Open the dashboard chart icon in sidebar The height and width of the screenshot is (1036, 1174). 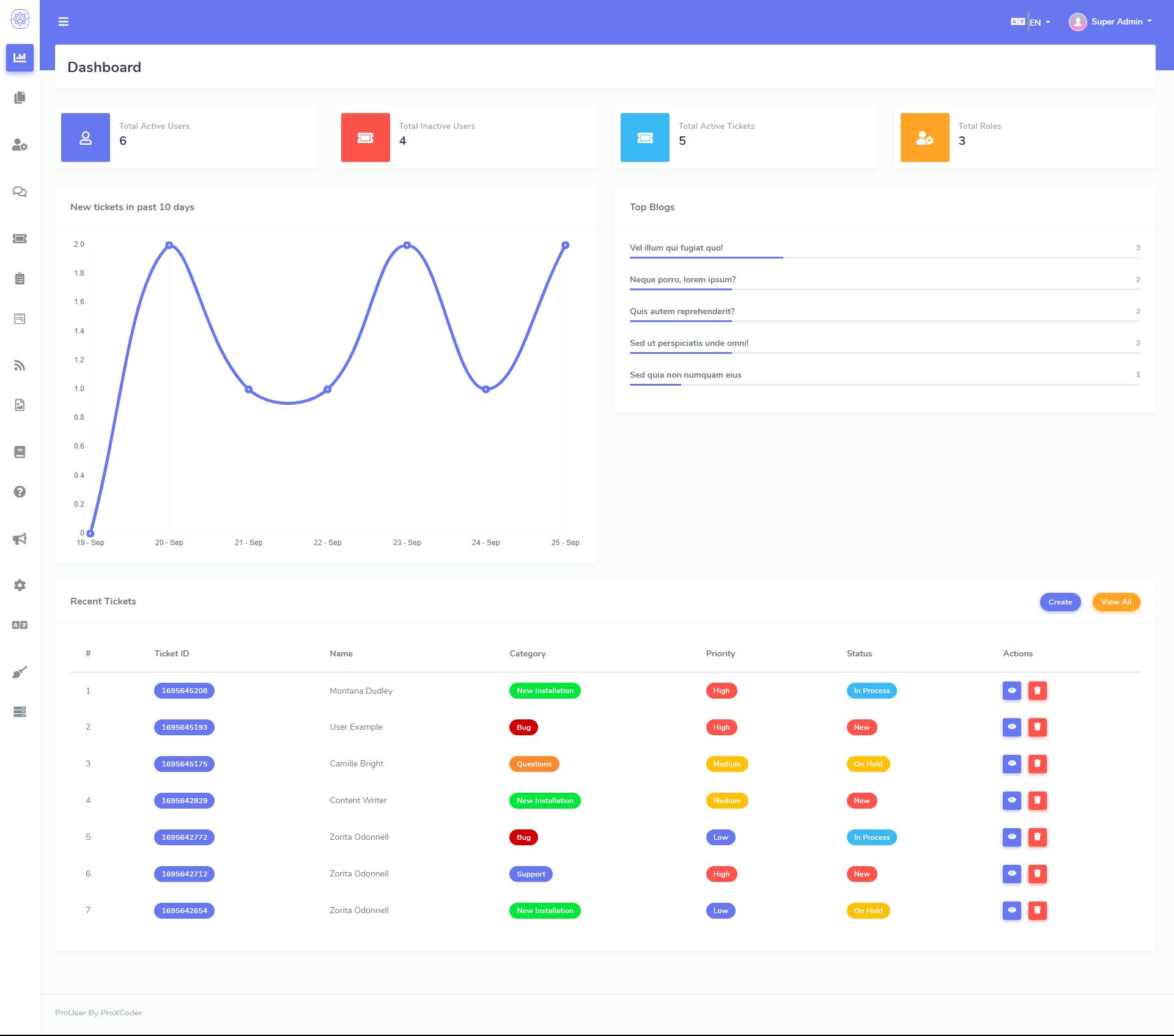pos(20,57)
